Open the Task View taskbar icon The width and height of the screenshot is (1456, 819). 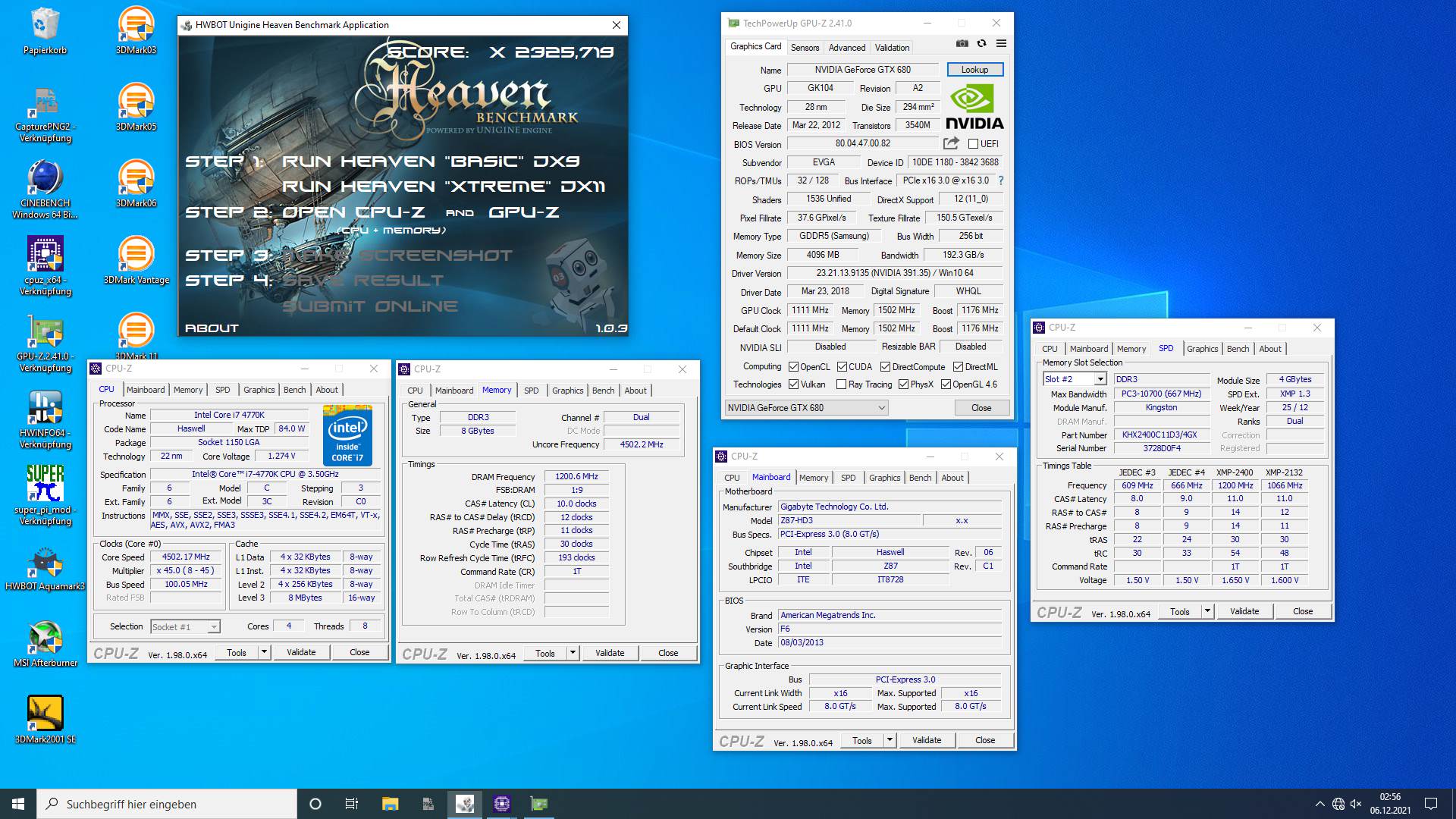[x=352, y=804]
